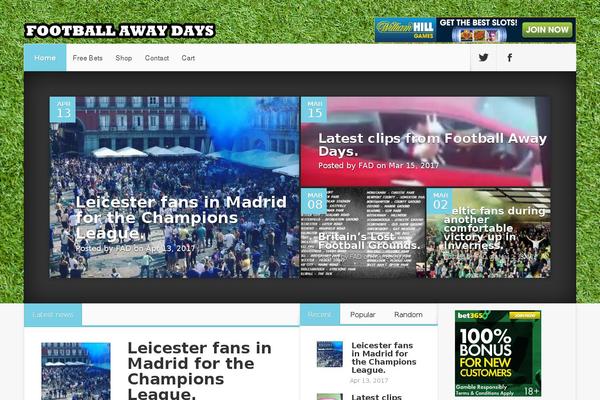Open Celtic fans in Inverness post

tap(495, 228)
